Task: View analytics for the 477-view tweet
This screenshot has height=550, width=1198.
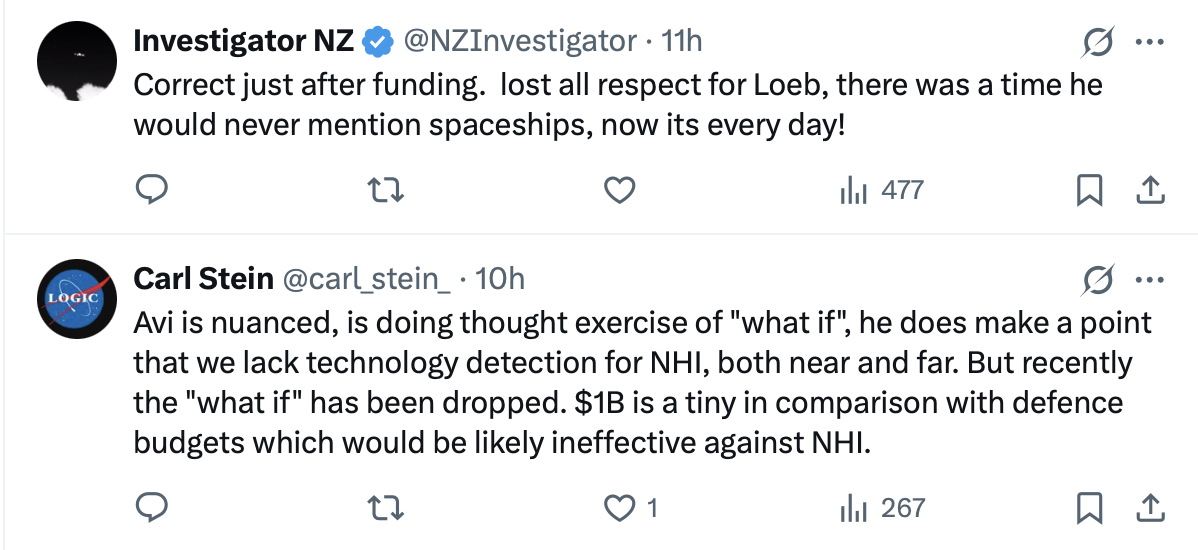Action: (x=881, y=189)
